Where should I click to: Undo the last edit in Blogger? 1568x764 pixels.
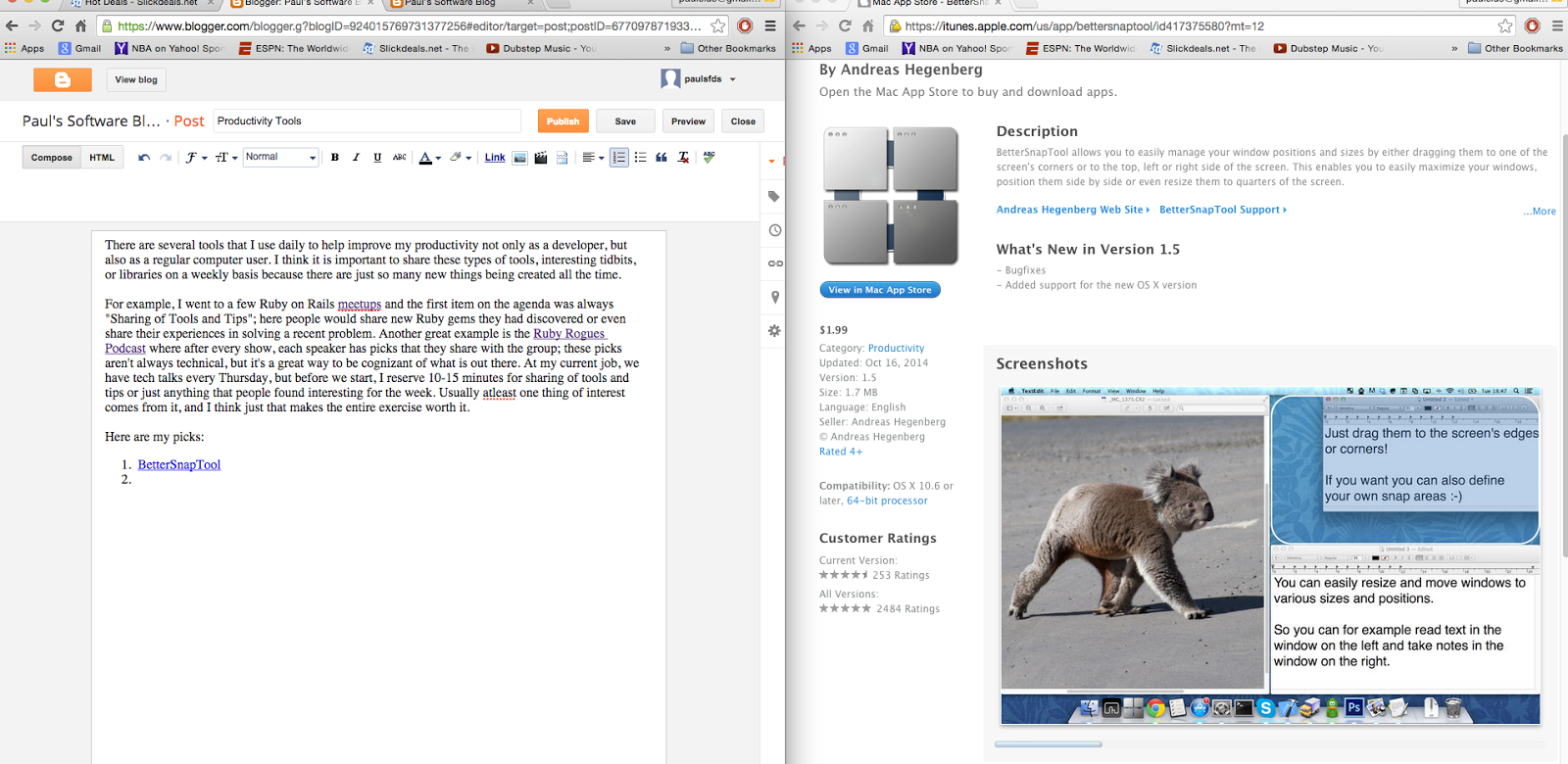pyautogui.click(x=144, y=157)
